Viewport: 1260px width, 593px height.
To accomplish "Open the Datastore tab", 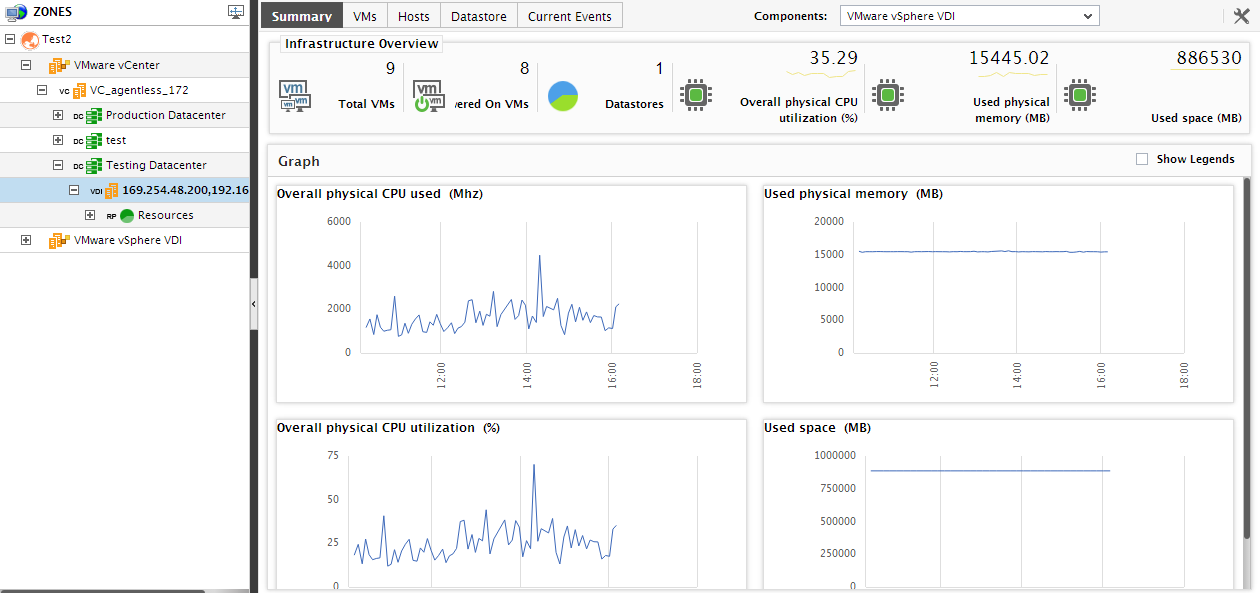I will point(480,16).
